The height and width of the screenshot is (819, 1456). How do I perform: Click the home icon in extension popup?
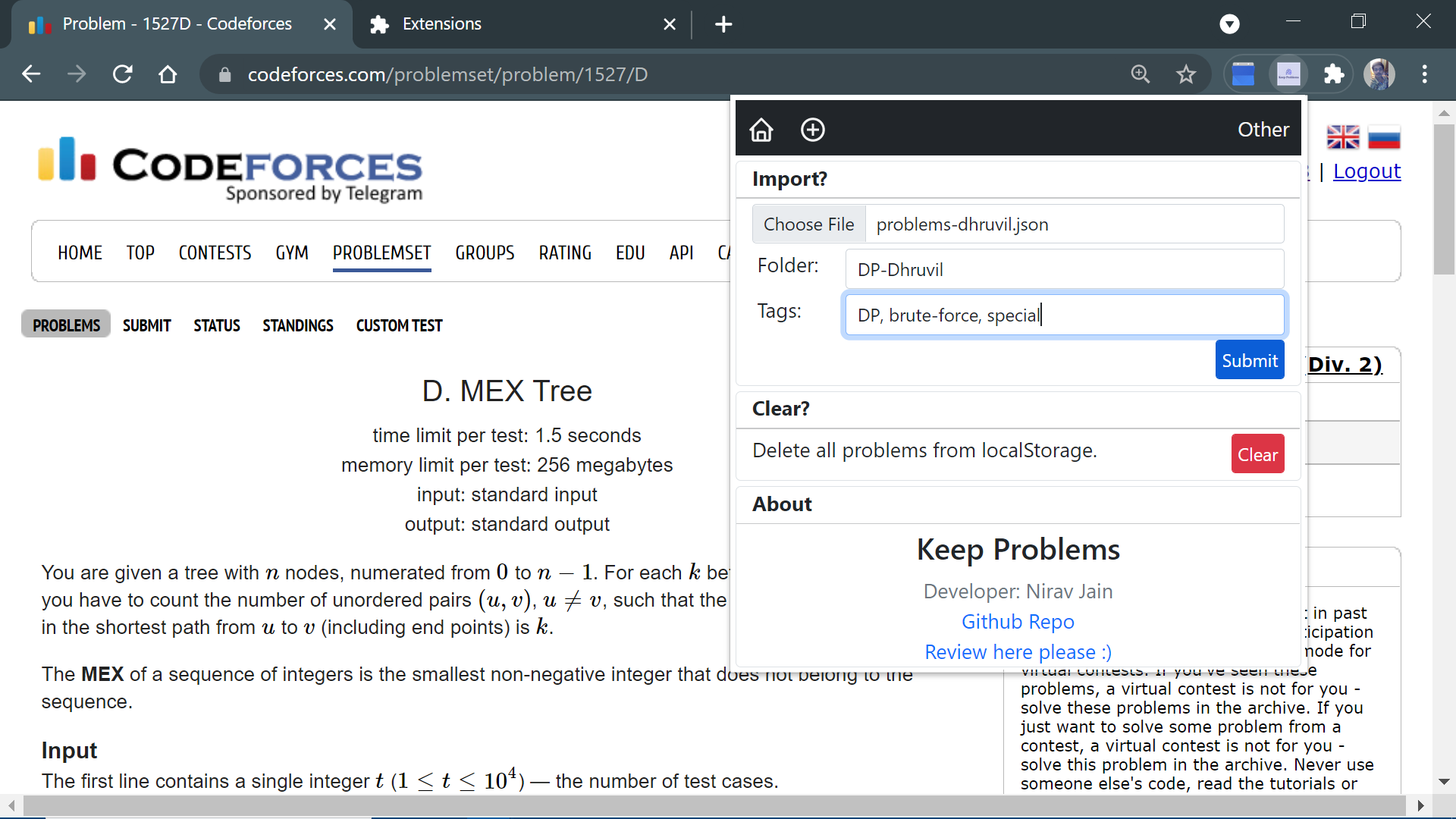pyautogui.click(x=761, y=130)
